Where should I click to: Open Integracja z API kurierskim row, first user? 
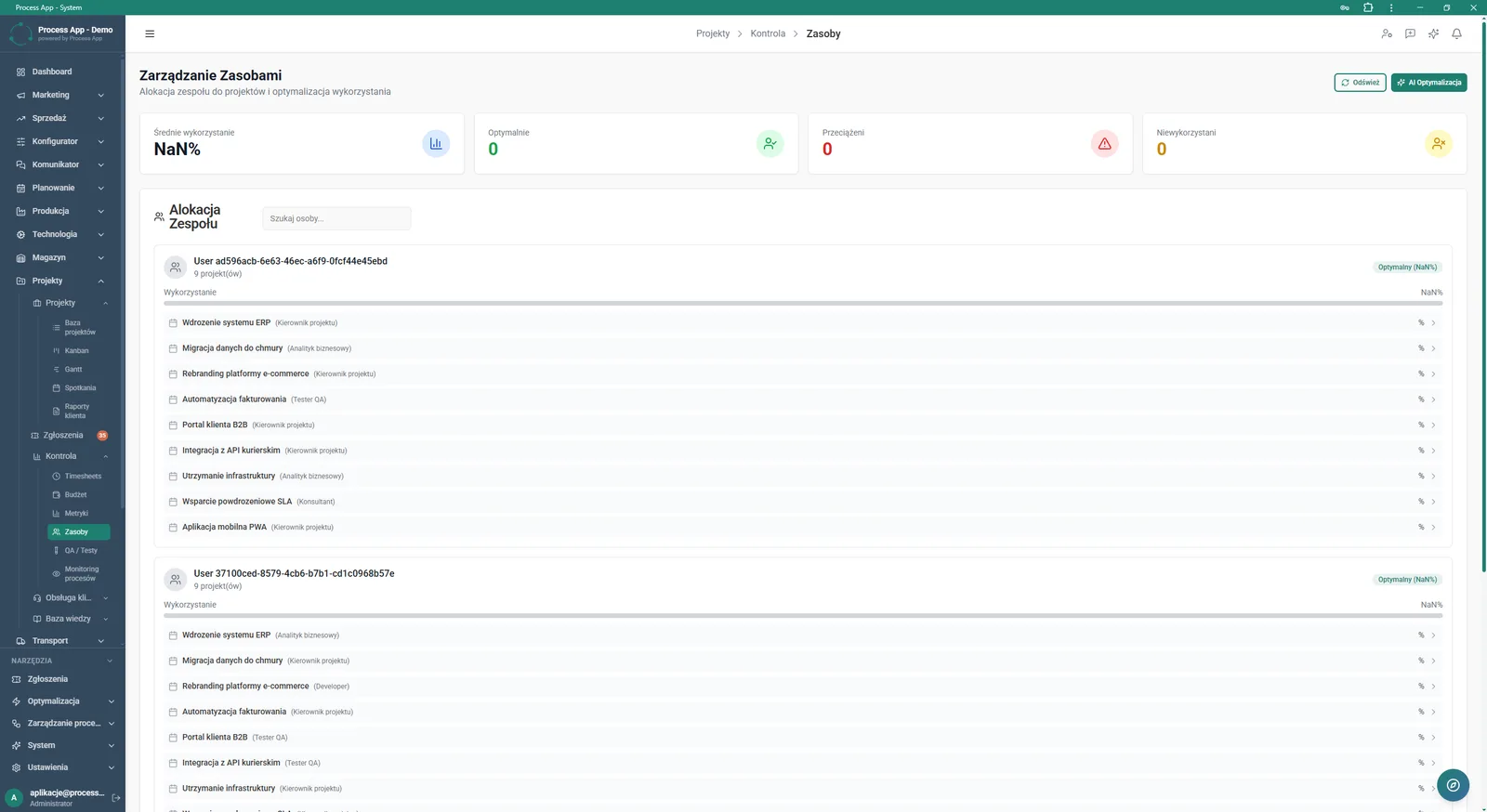803,451
